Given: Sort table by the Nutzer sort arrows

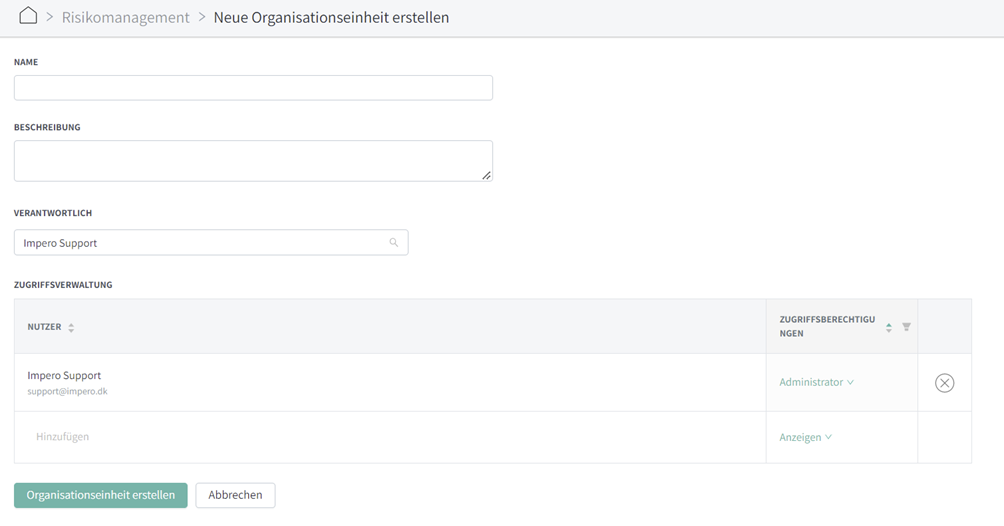Looking at the screenshot, I should [x=71, y=327].
